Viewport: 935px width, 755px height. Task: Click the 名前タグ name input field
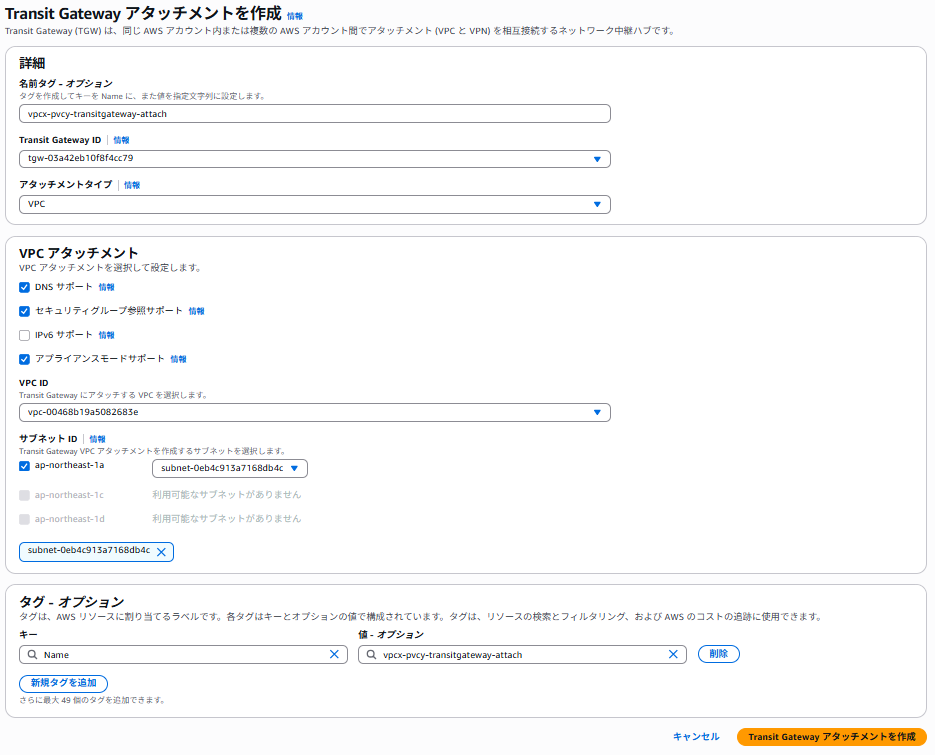(x=315, y=113)
